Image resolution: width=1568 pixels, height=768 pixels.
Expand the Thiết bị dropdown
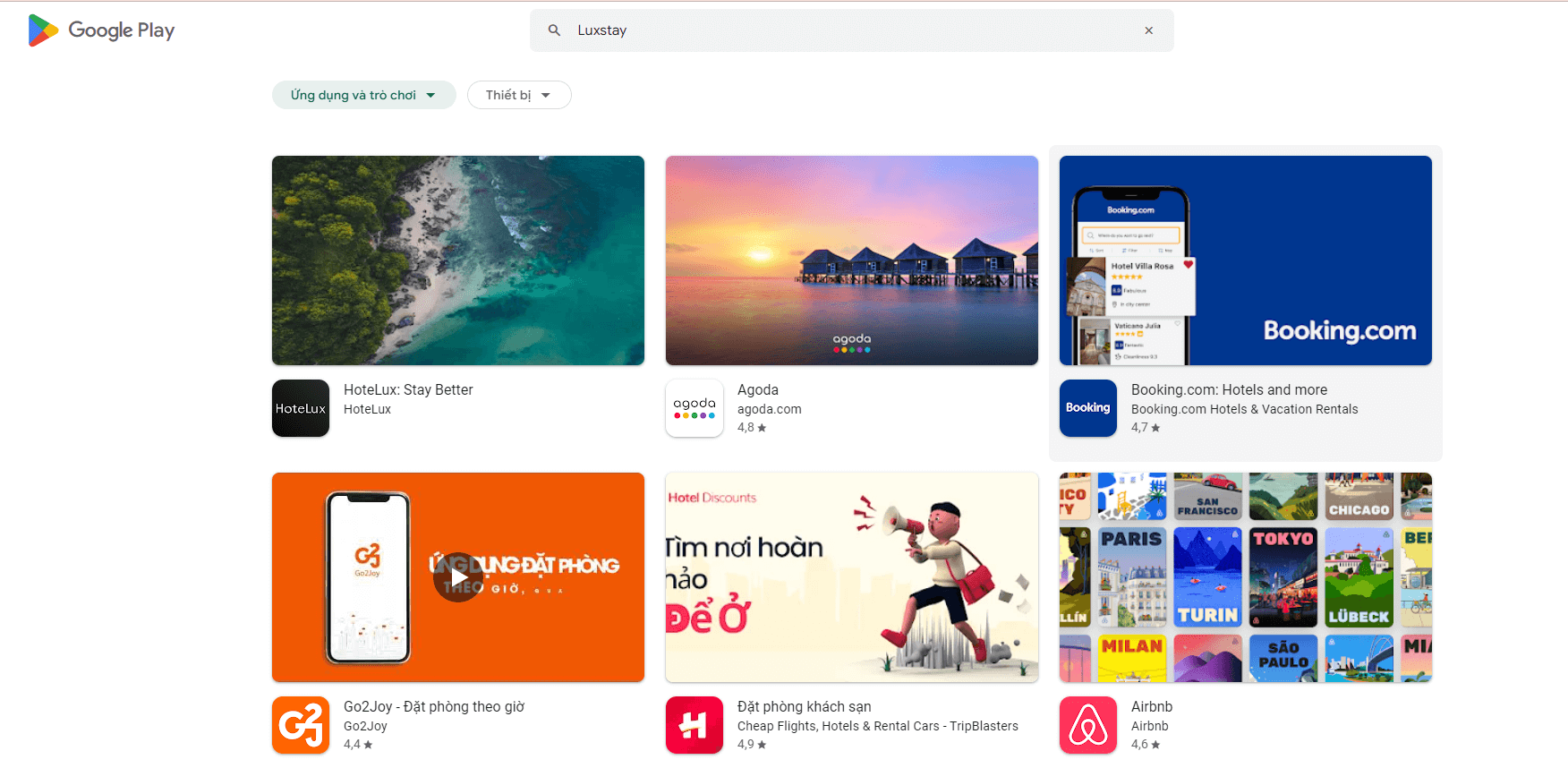(x=519, y=95)
